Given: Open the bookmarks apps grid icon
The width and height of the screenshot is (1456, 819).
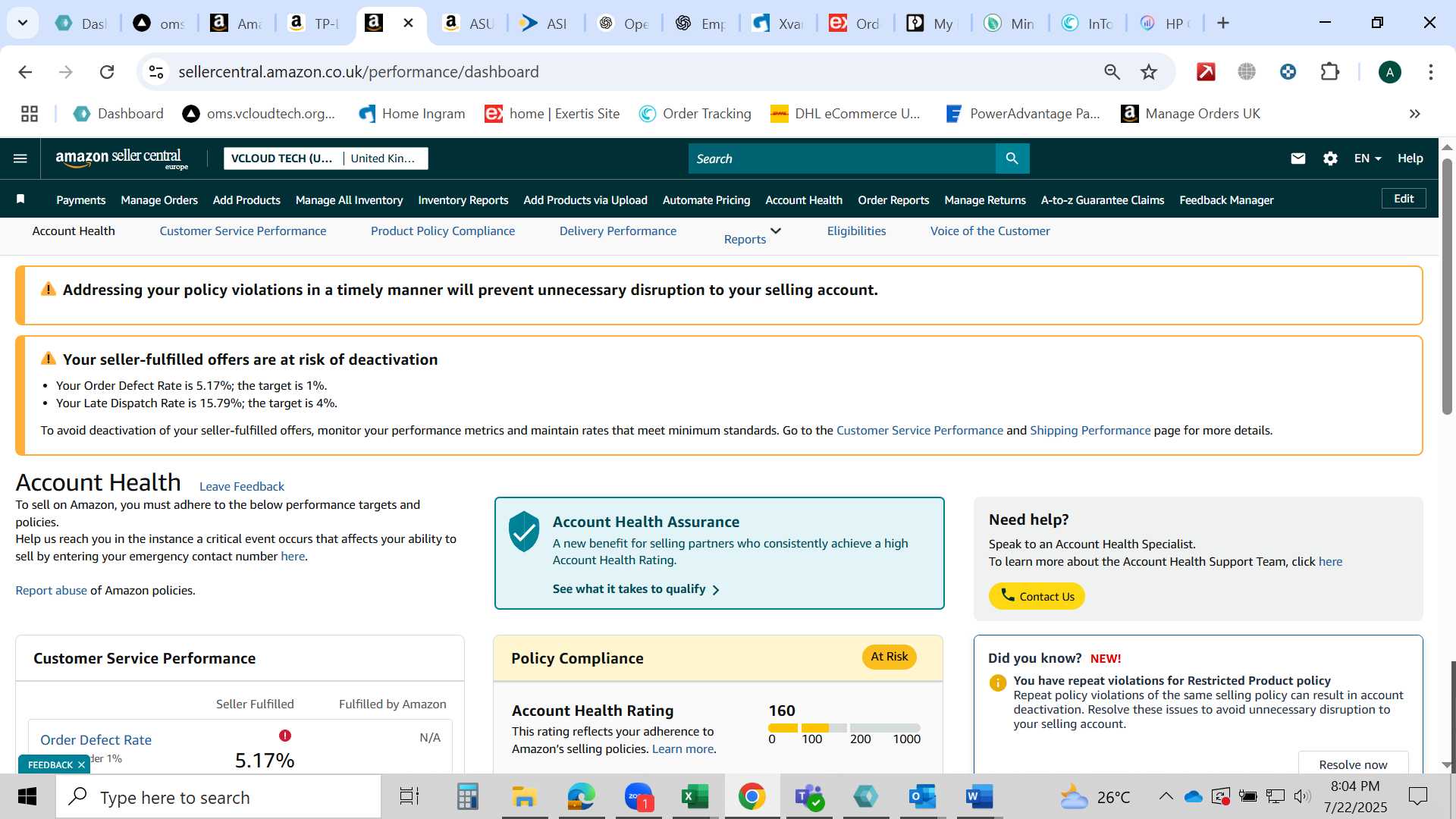Looking at the screenshot, I should (30, 114).
